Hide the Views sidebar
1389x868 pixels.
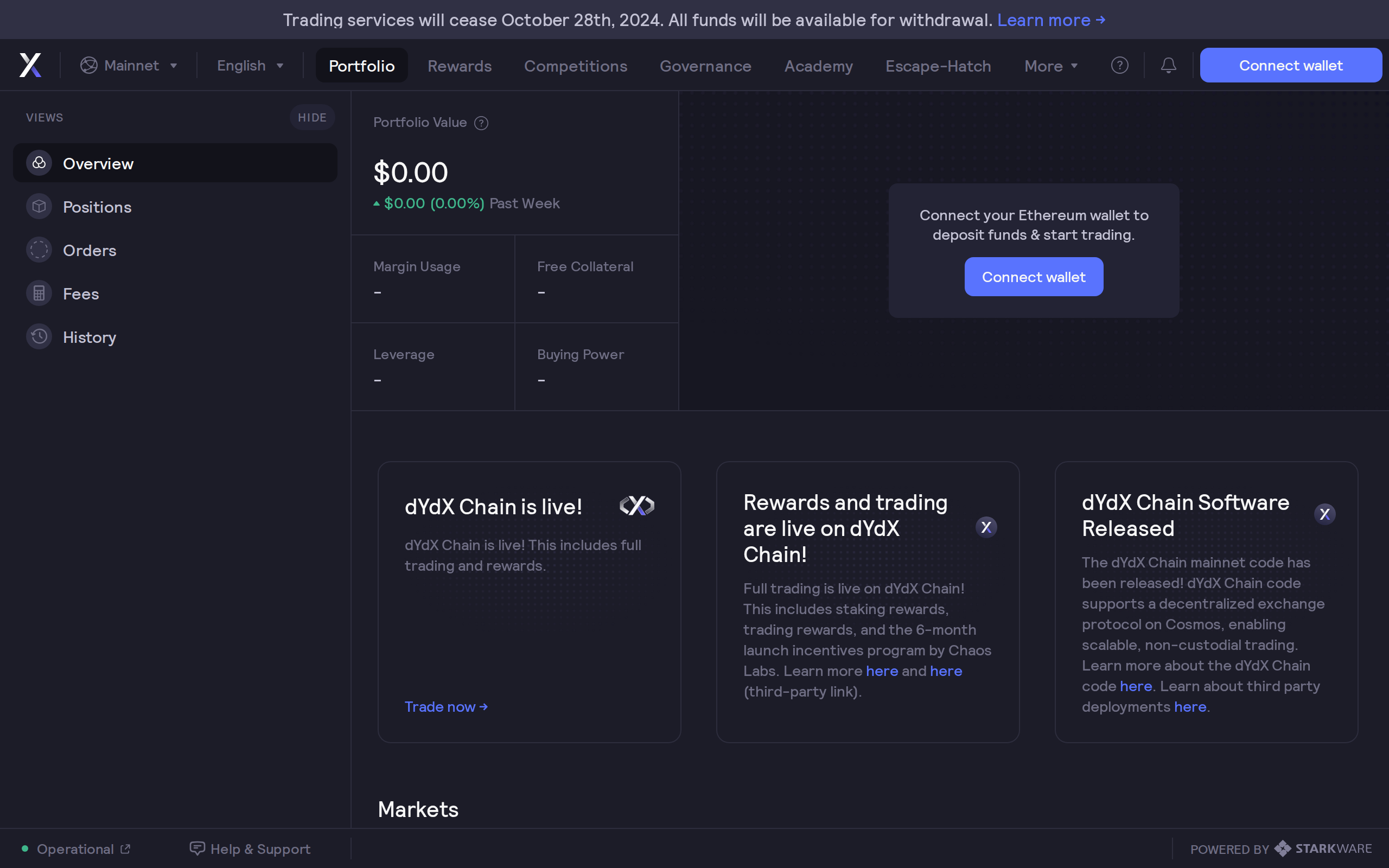(x=312, y=117)
